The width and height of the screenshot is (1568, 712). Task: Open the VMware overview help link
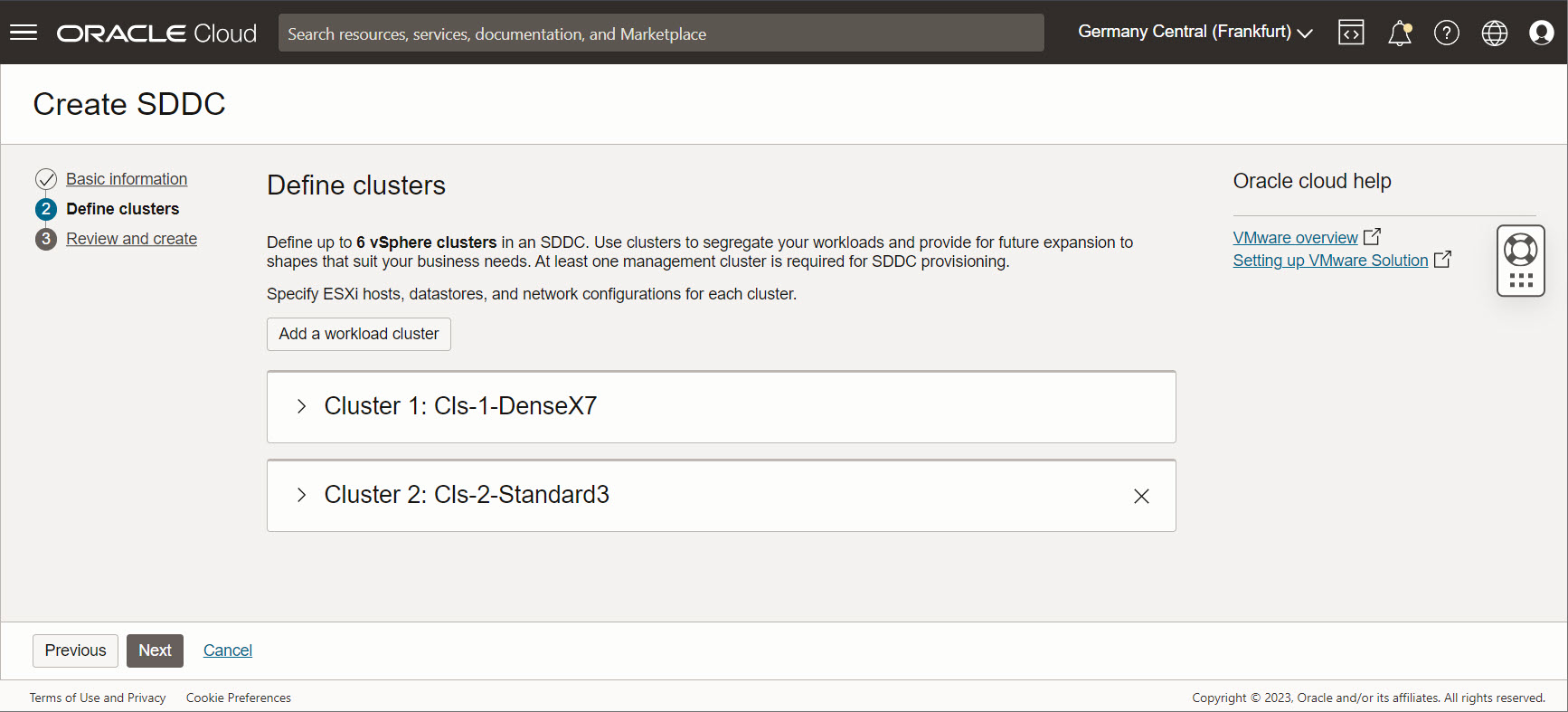pos(1295,237)
